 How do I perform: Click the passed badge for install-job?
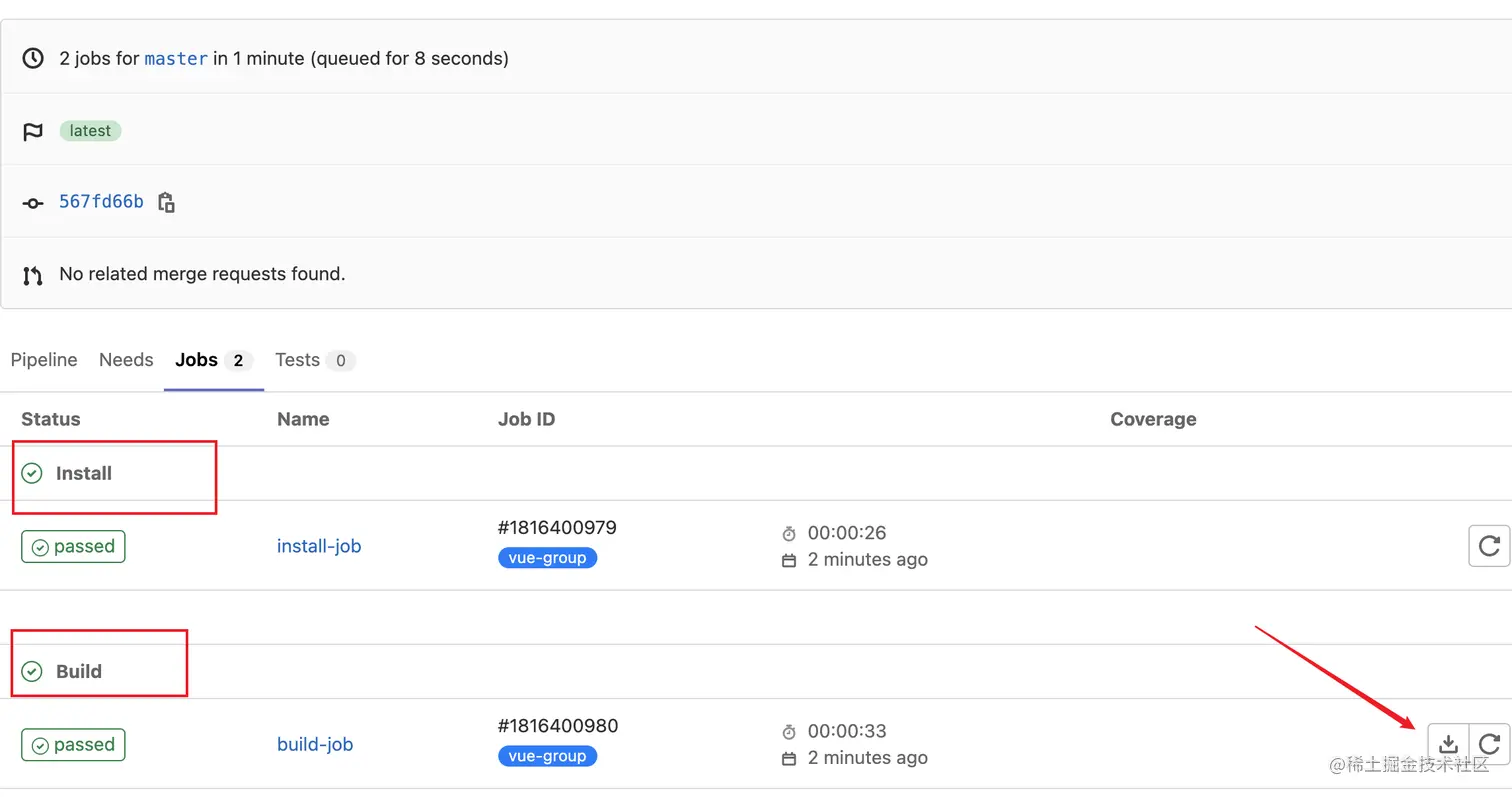(x=73, y=547)
